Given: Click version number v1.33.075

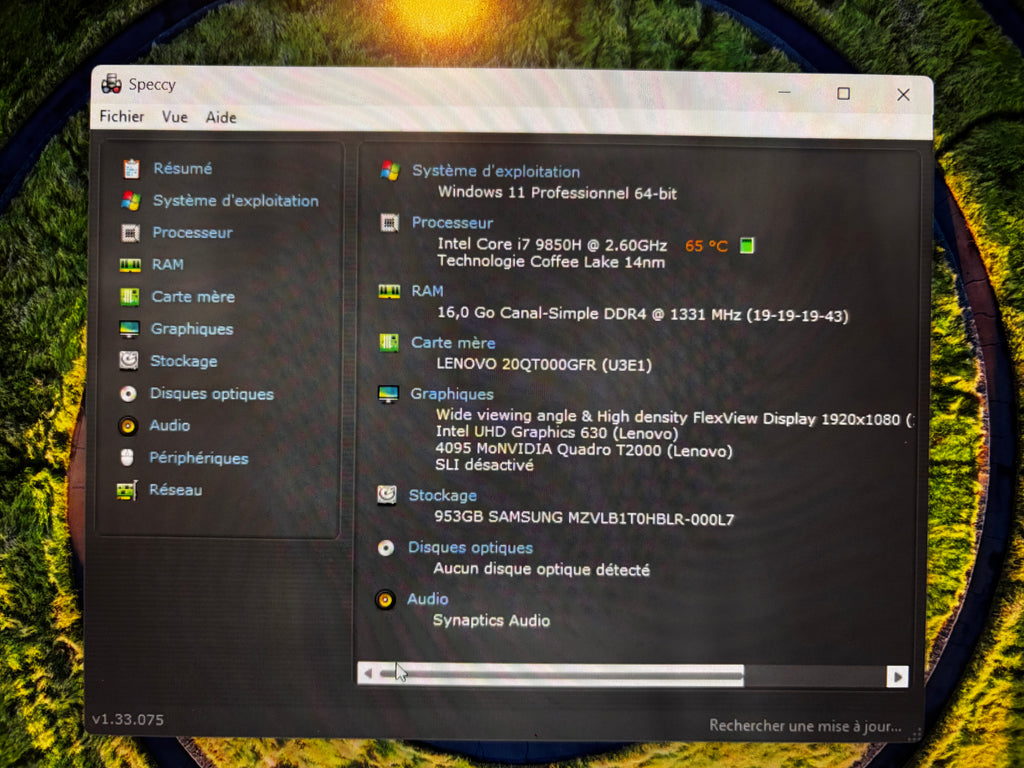Looking at the screenshot, I should pos(128,720).
